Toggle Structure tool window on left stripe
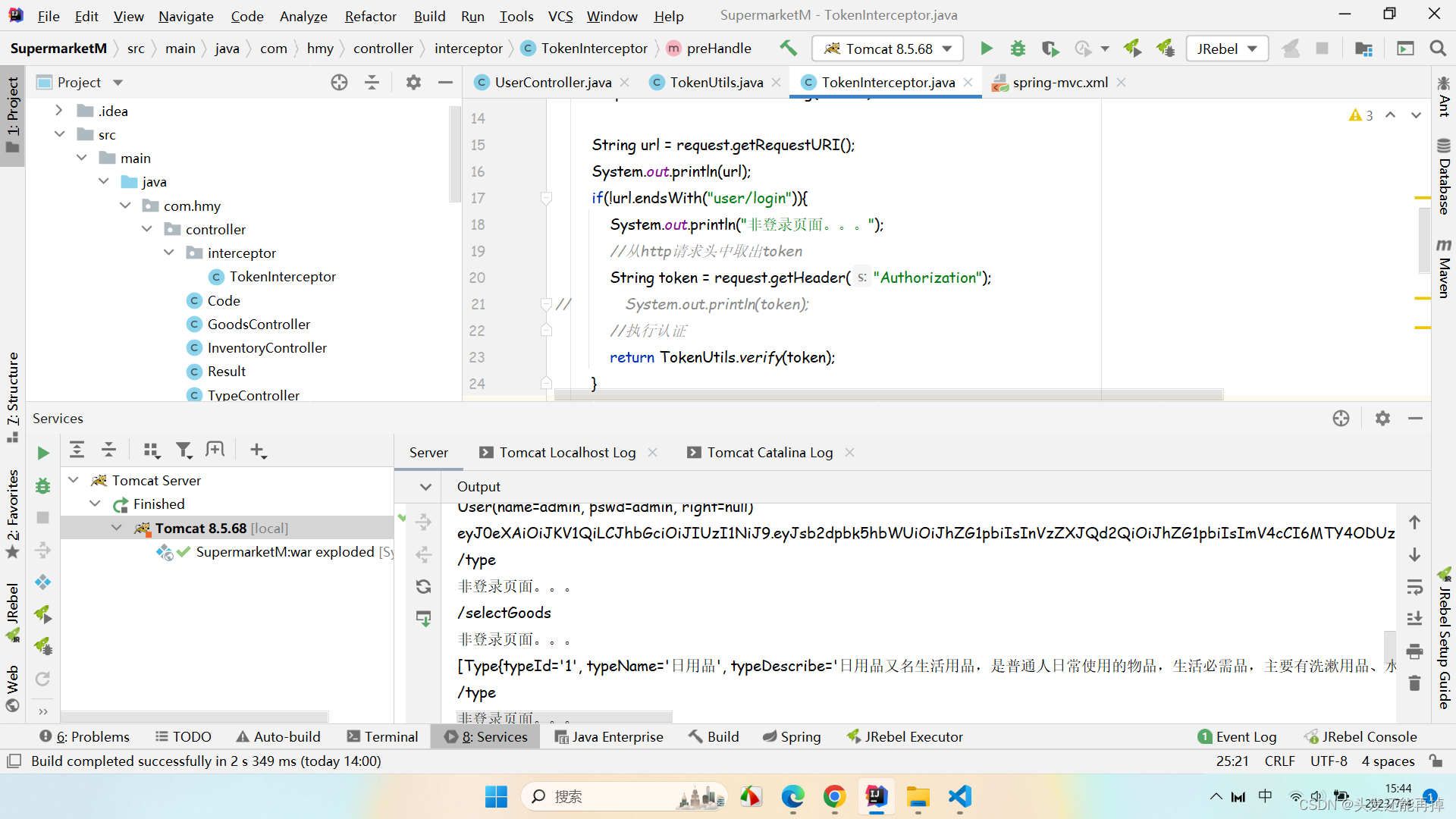This screenshot has height=819, width=1456. pos(13,397)
